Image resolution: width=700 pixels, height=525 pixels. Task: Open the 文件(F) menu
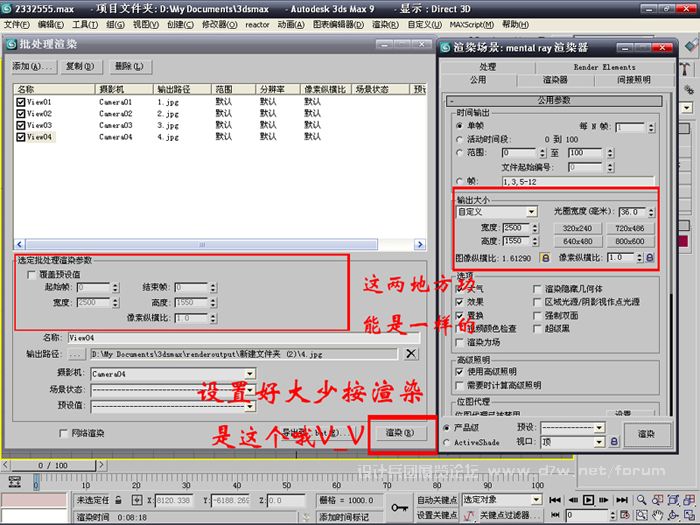pyautogui.click(x=17, y=25)
